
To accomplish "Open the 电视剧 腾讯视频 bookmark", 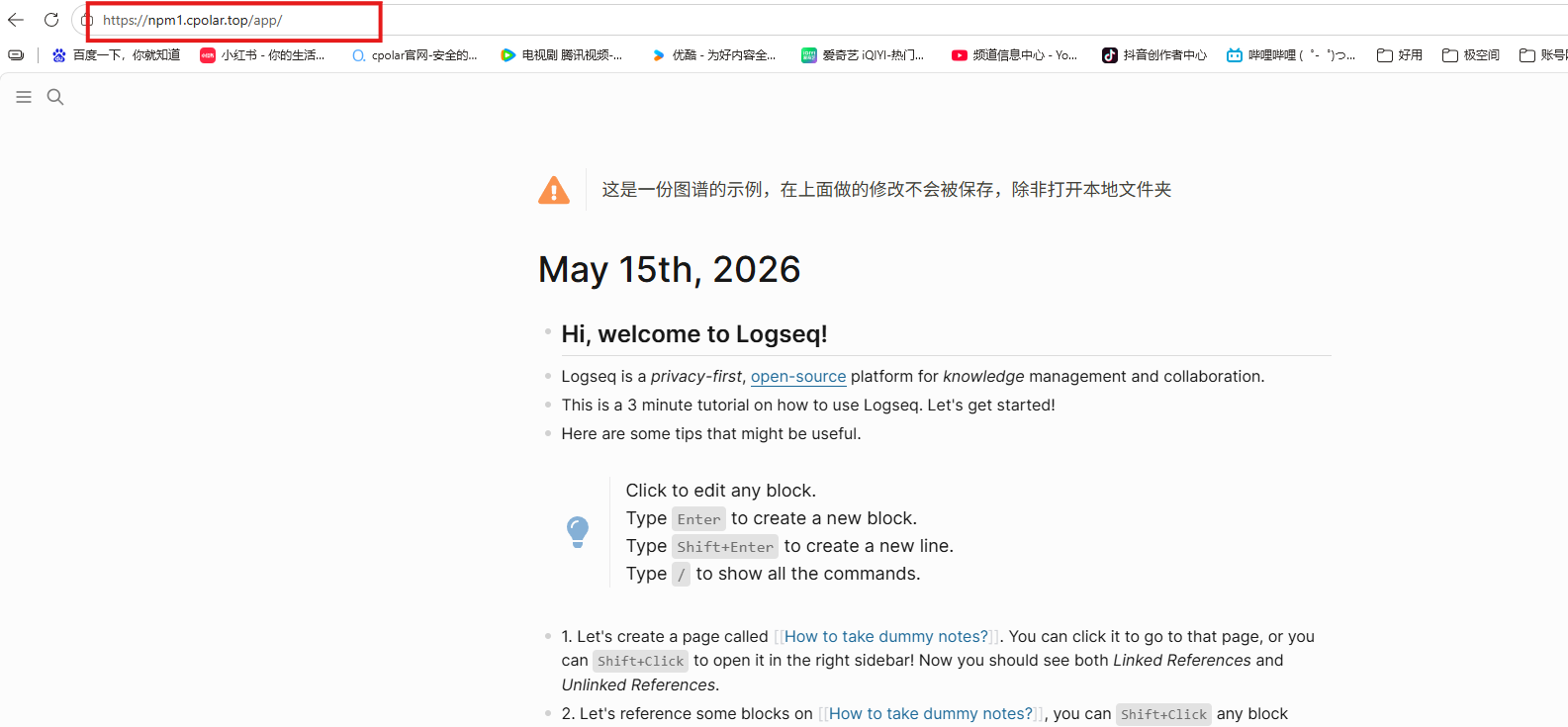I will [562, 55].
